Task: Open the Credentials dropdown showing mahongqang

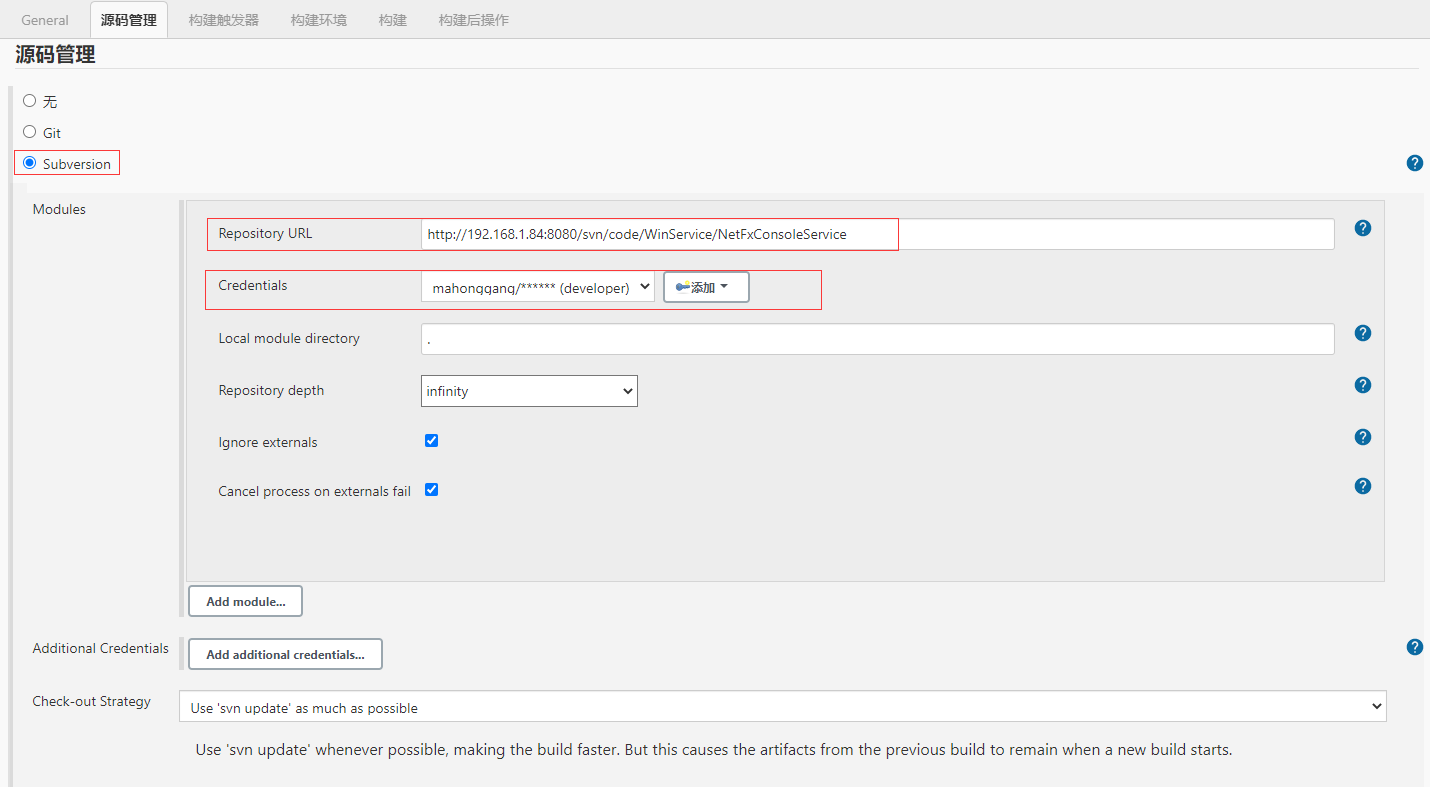Action: pyautogui.click(x=537, y=287)
